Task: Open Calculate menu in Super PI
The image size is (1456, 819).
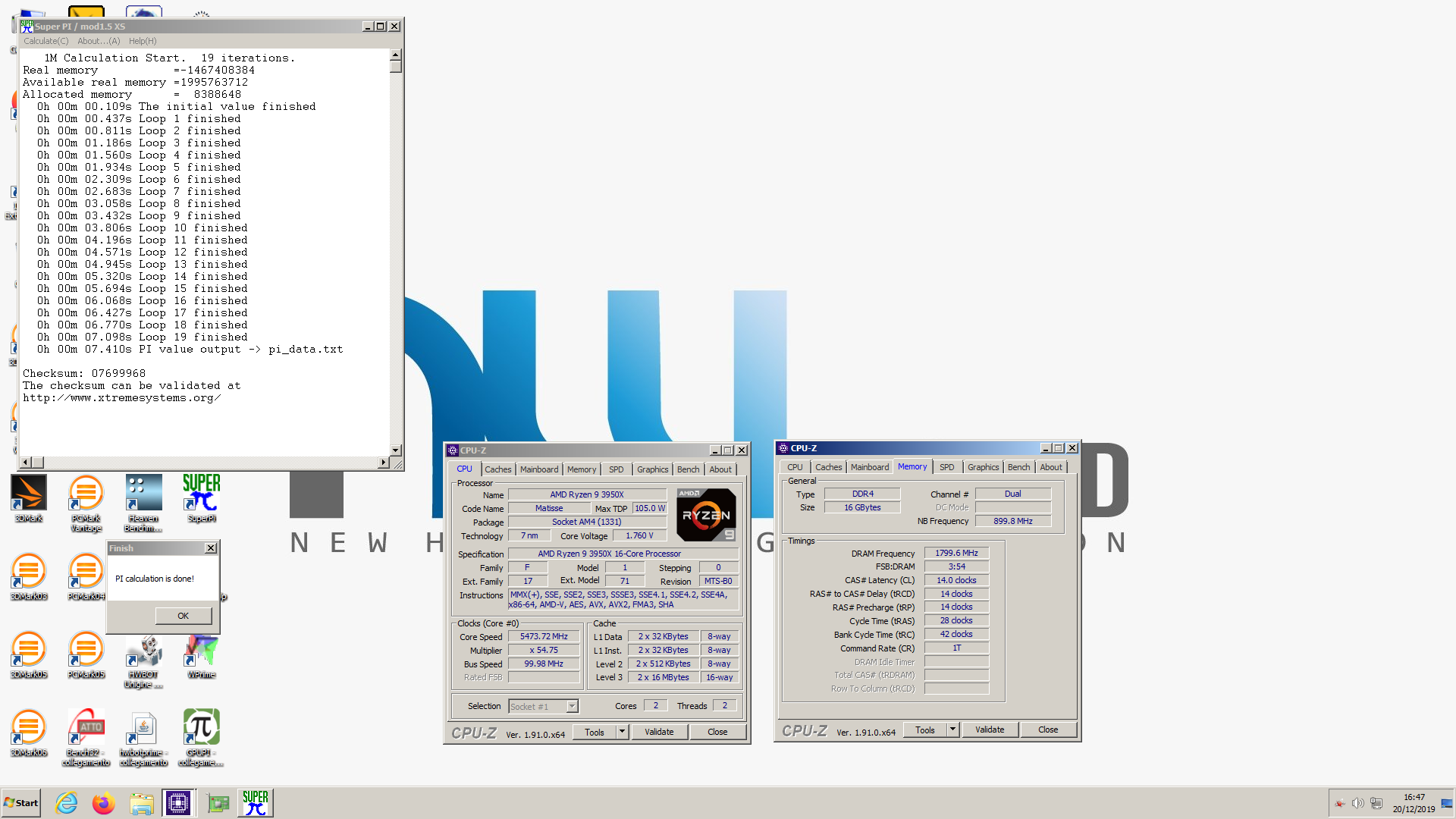Action: [x=45, y=41]
